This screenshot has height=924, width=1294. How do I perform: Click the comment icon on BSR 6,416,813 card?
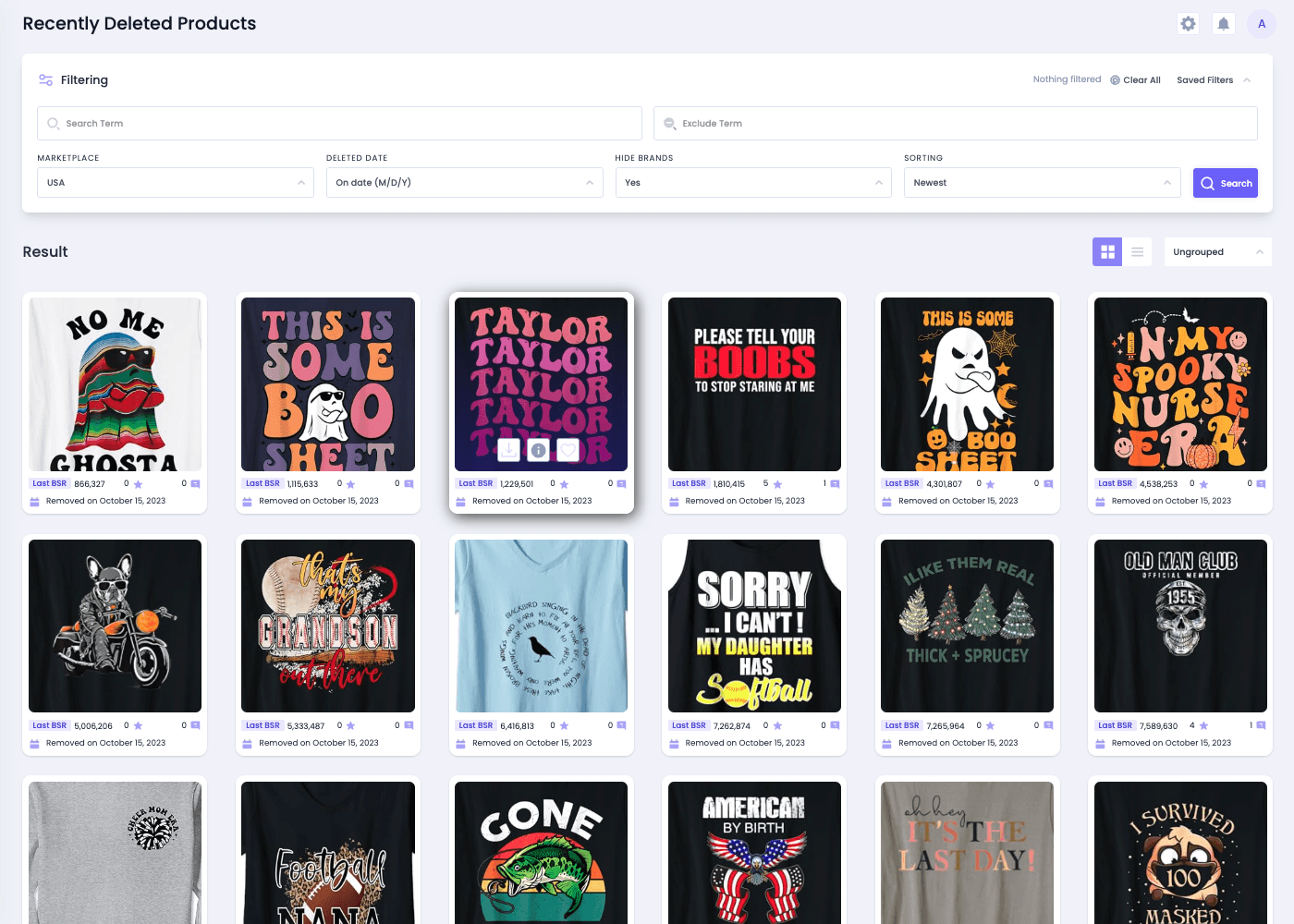coord(621,726)
